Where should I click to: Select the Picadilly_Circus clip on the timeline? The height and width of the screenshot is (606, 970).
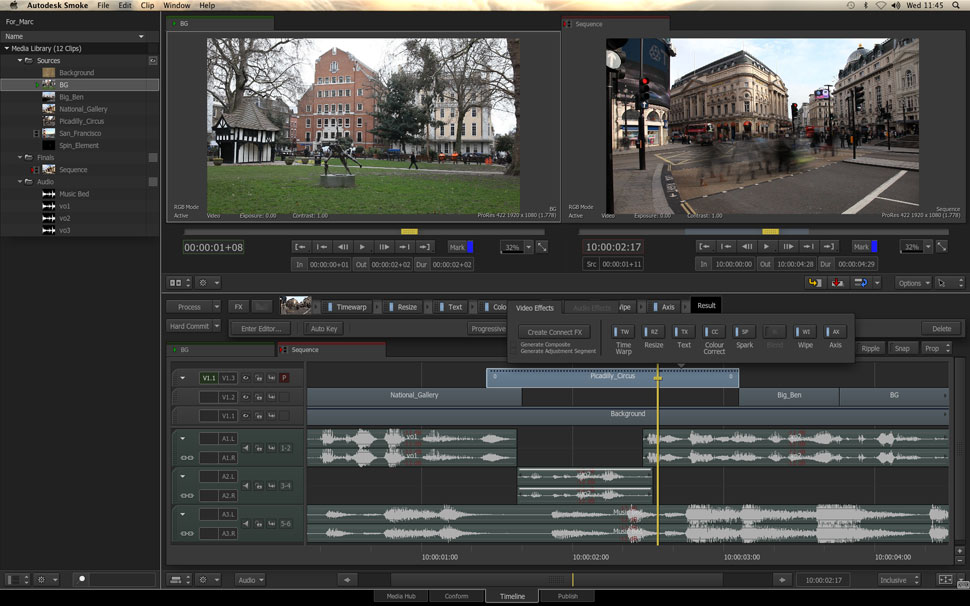612,377
